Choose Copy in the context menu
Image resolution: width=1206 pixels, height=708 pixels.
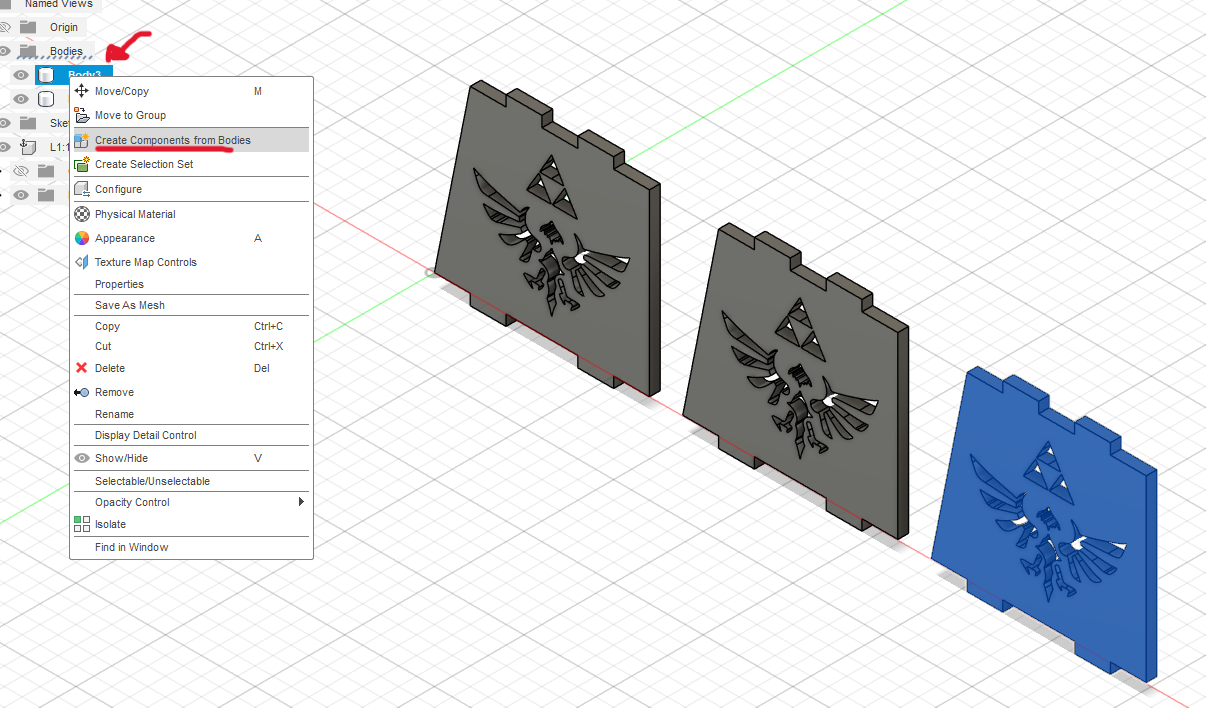coord(191,326)
